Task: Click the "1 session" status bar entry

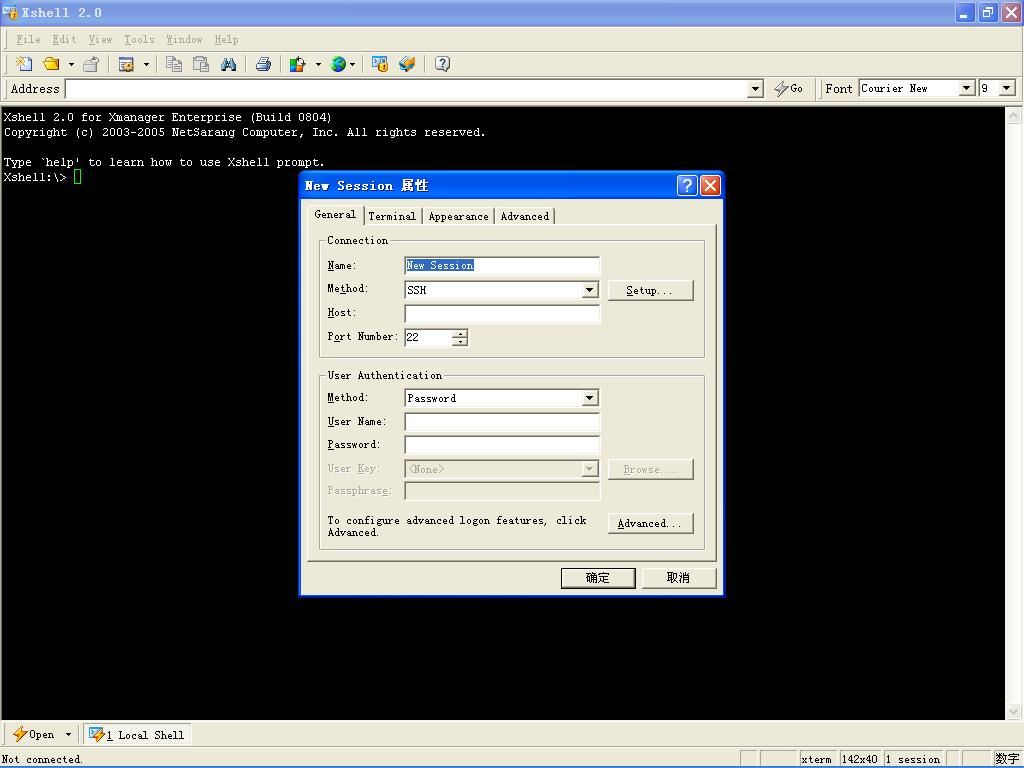Action: [x=913, y=759]
